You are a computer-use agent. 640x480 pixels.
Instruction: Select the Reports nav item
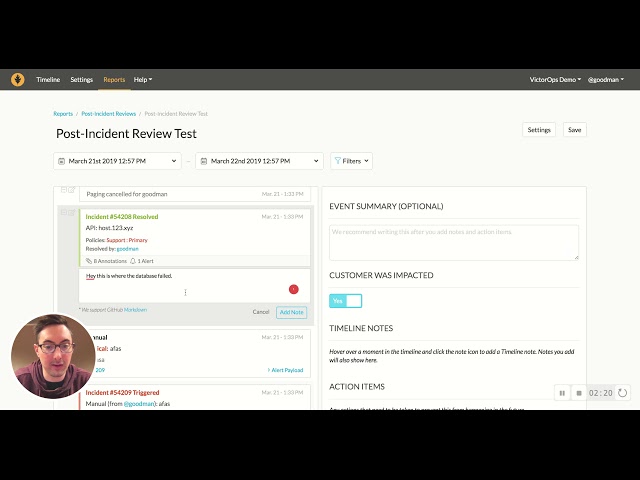pos(114,80)
